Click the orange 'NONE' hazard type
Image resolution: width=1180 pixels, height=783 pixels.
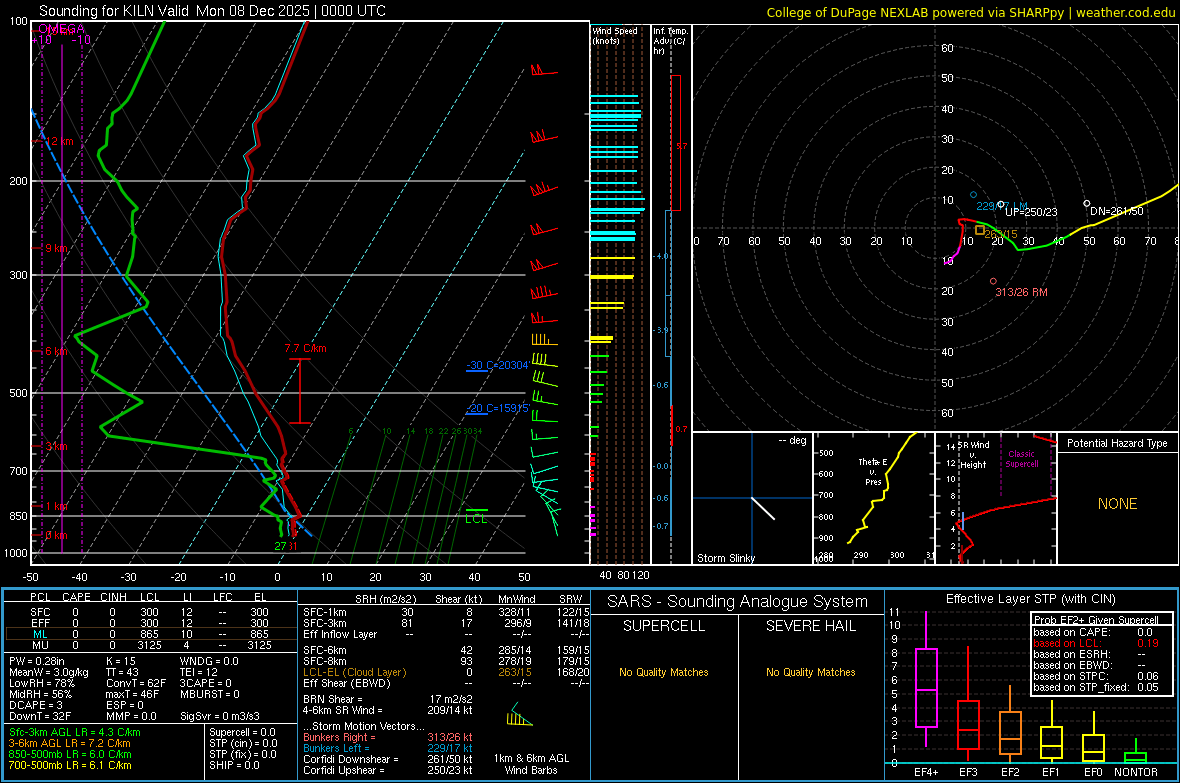[x=1118, y=504]
